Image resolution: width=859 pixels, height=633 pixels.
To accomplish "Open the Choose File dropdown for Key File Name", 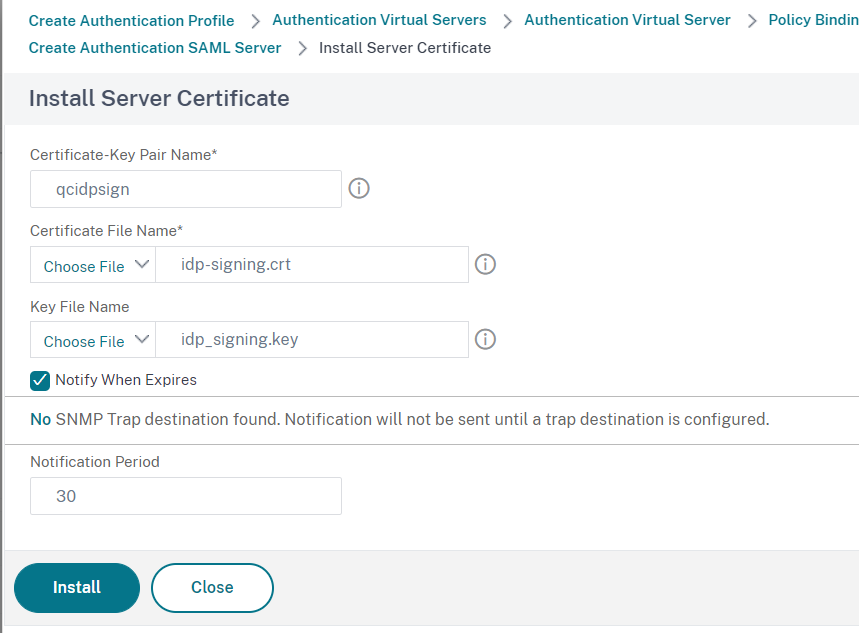I will click(92, 339).
